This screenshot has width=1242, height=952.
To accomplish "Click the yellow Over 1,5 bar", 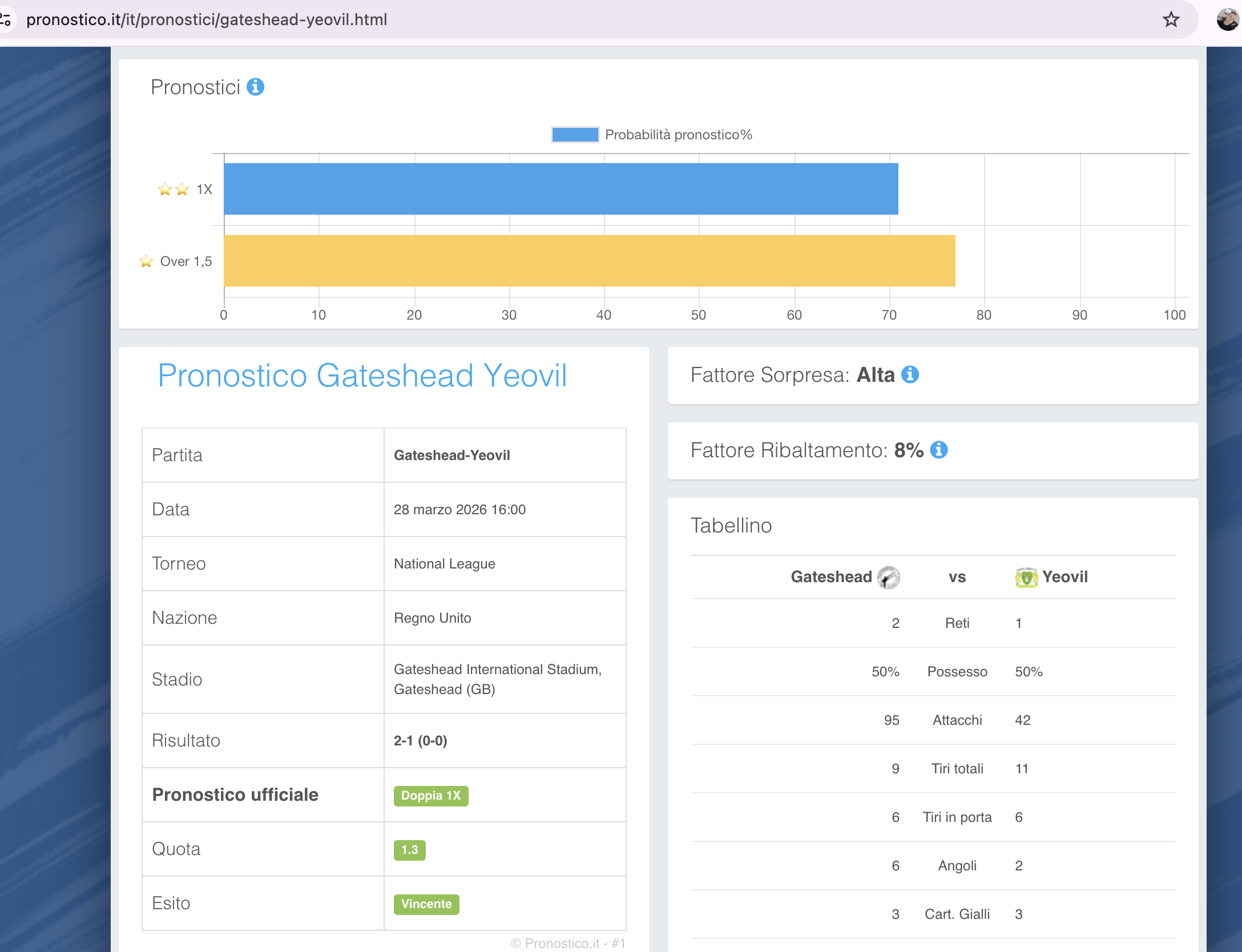I will click(589, 261).
